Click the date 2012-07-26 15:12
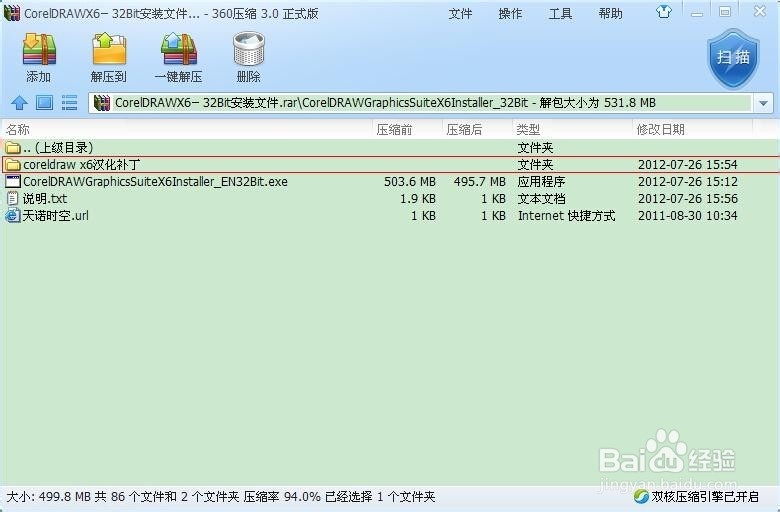The height and width of the screenshot is (512, 780). (x=687, y=182)
